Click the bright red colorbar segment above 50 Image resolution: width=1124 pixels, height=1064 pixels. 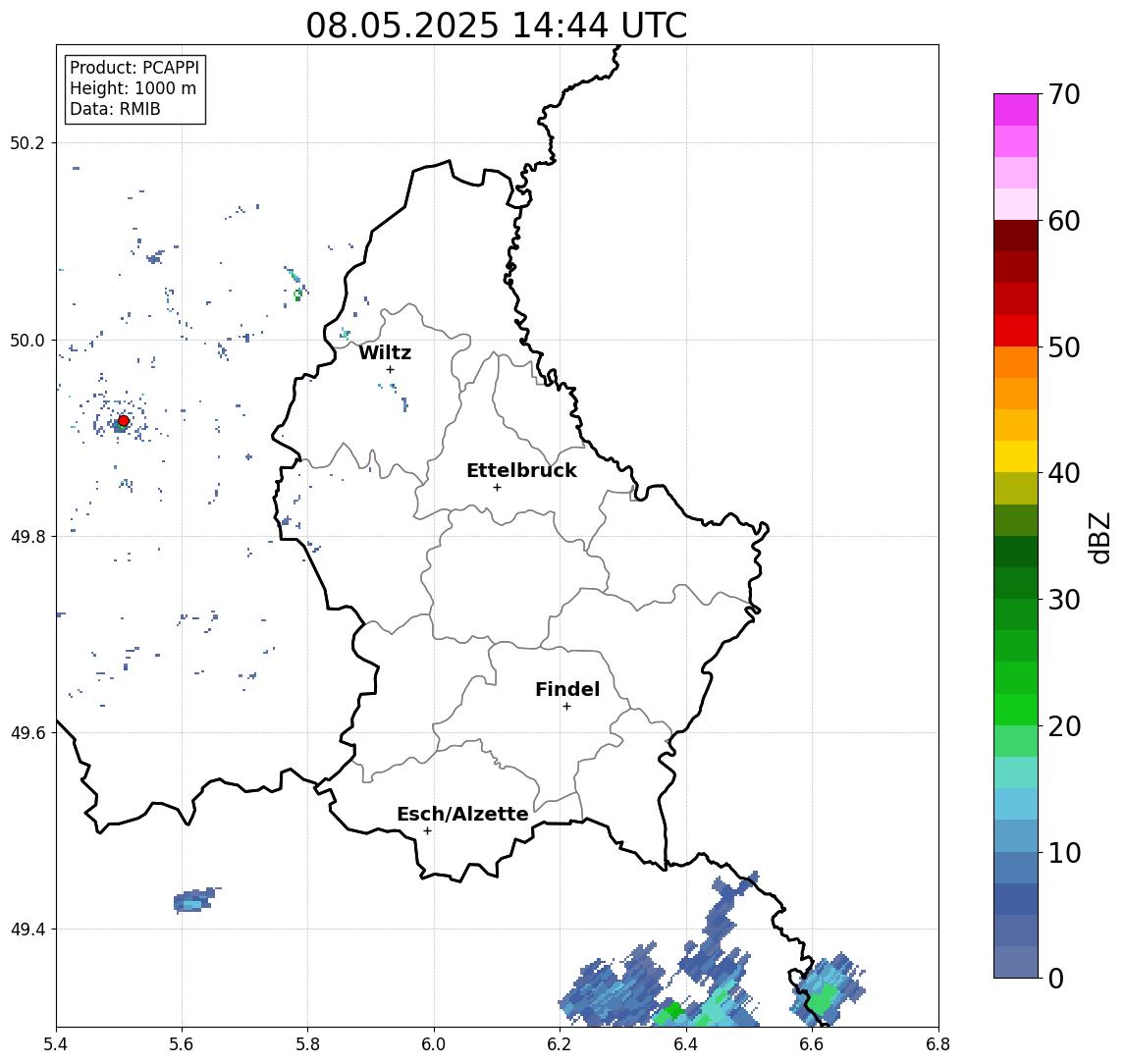coord(1016,331)
